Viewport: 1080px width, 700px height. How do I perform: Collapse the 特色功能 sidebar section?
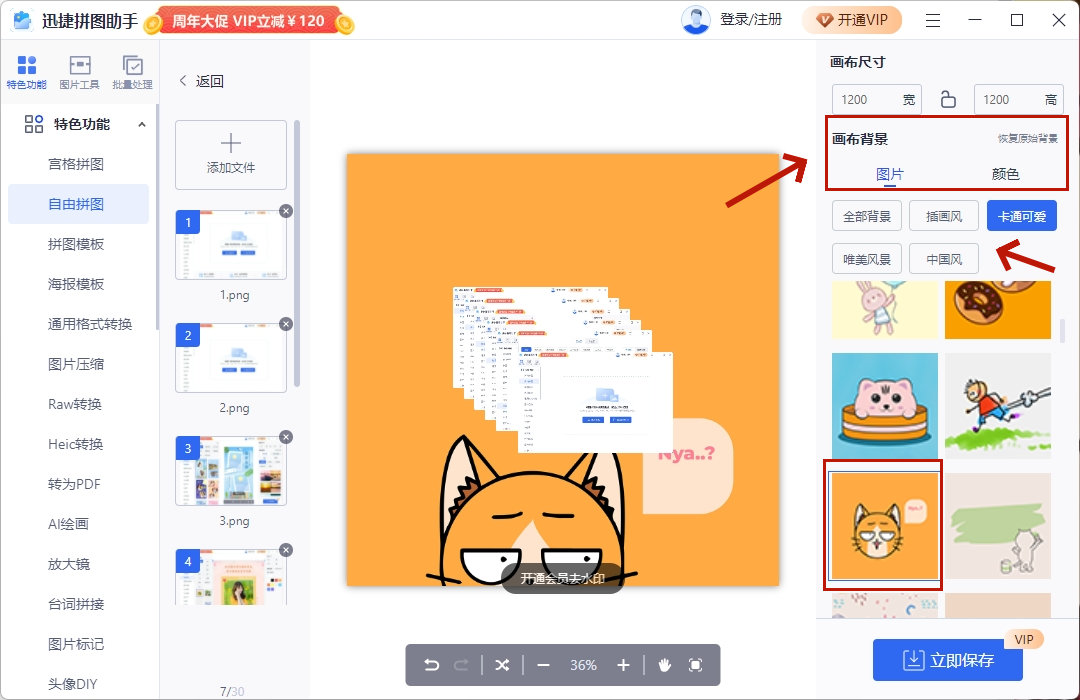coord(141,125)
